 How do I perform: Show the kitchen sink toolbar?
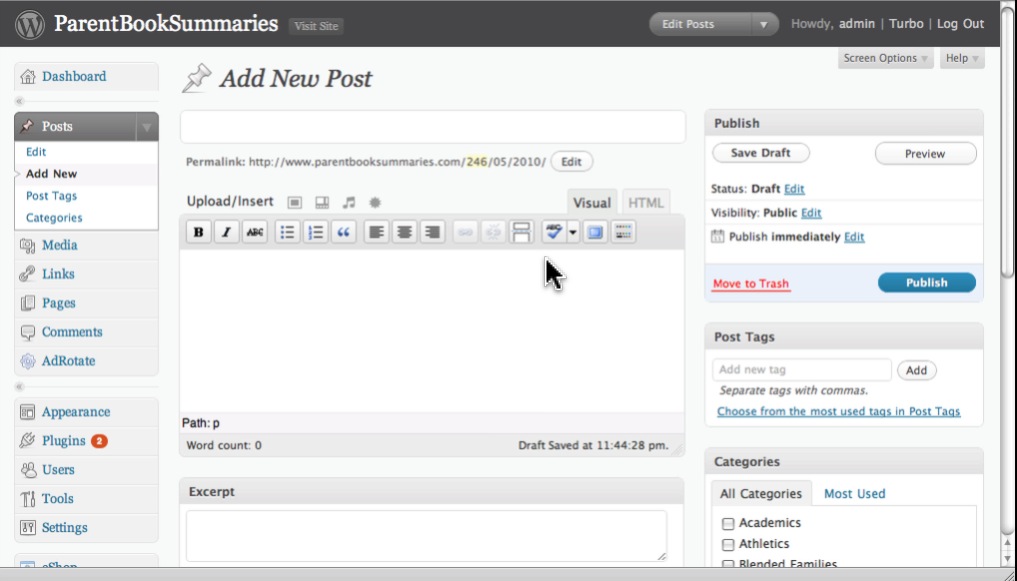[623, 232]
